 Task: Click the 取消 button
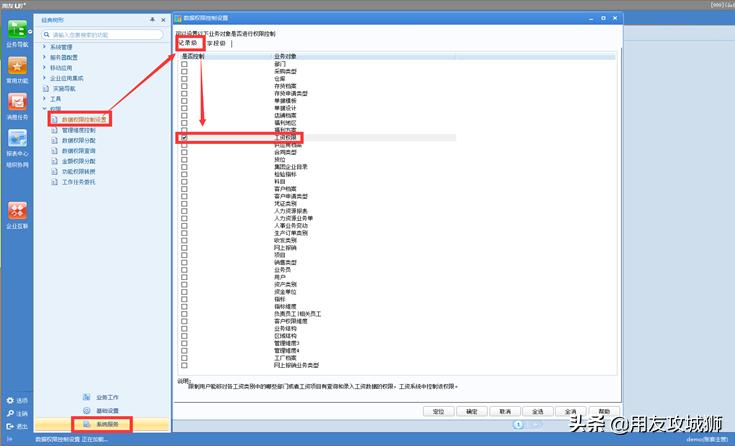[505, 411]
